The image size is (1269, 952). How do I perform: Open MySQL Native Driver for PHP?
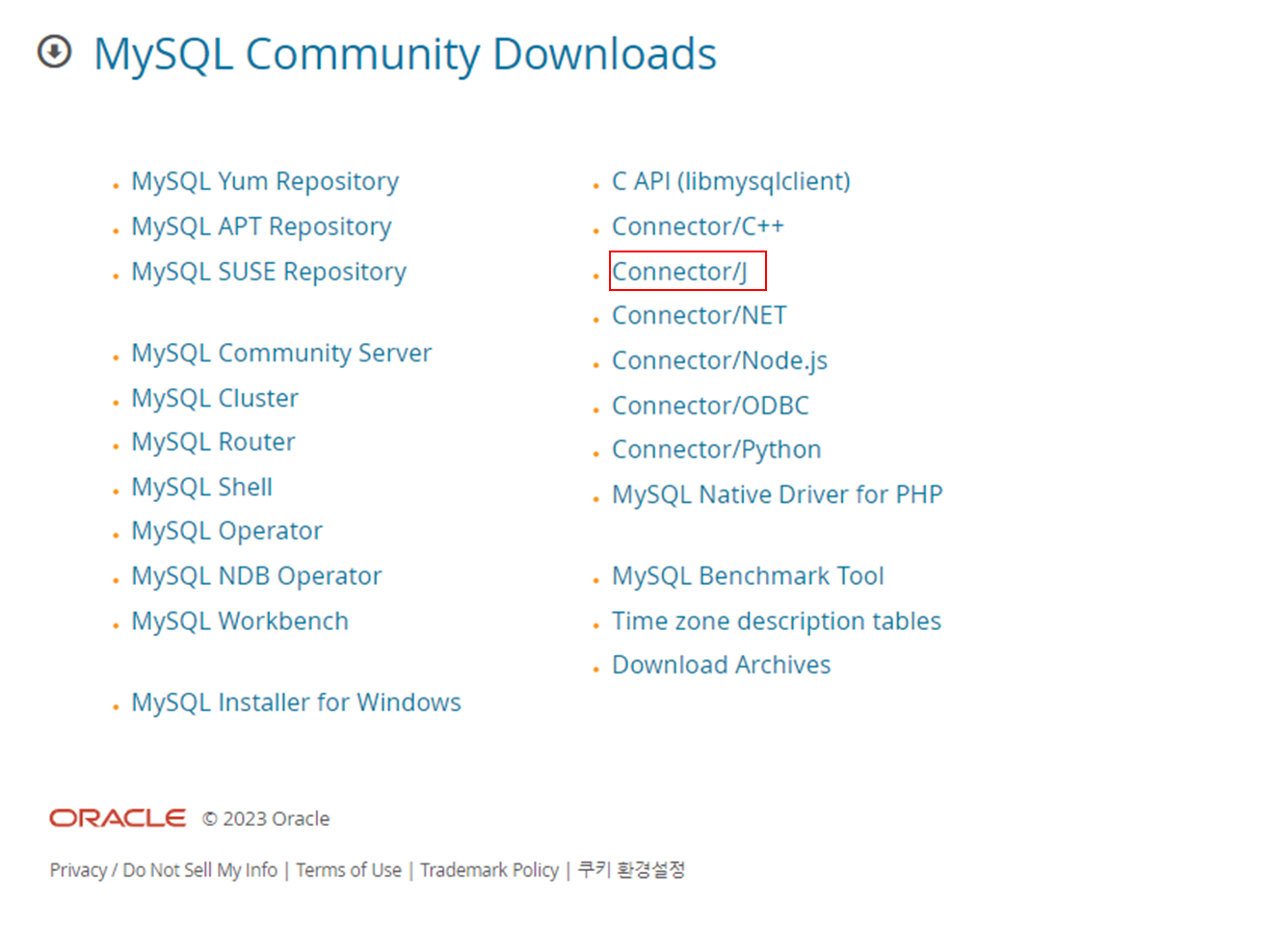pos(777,494)
